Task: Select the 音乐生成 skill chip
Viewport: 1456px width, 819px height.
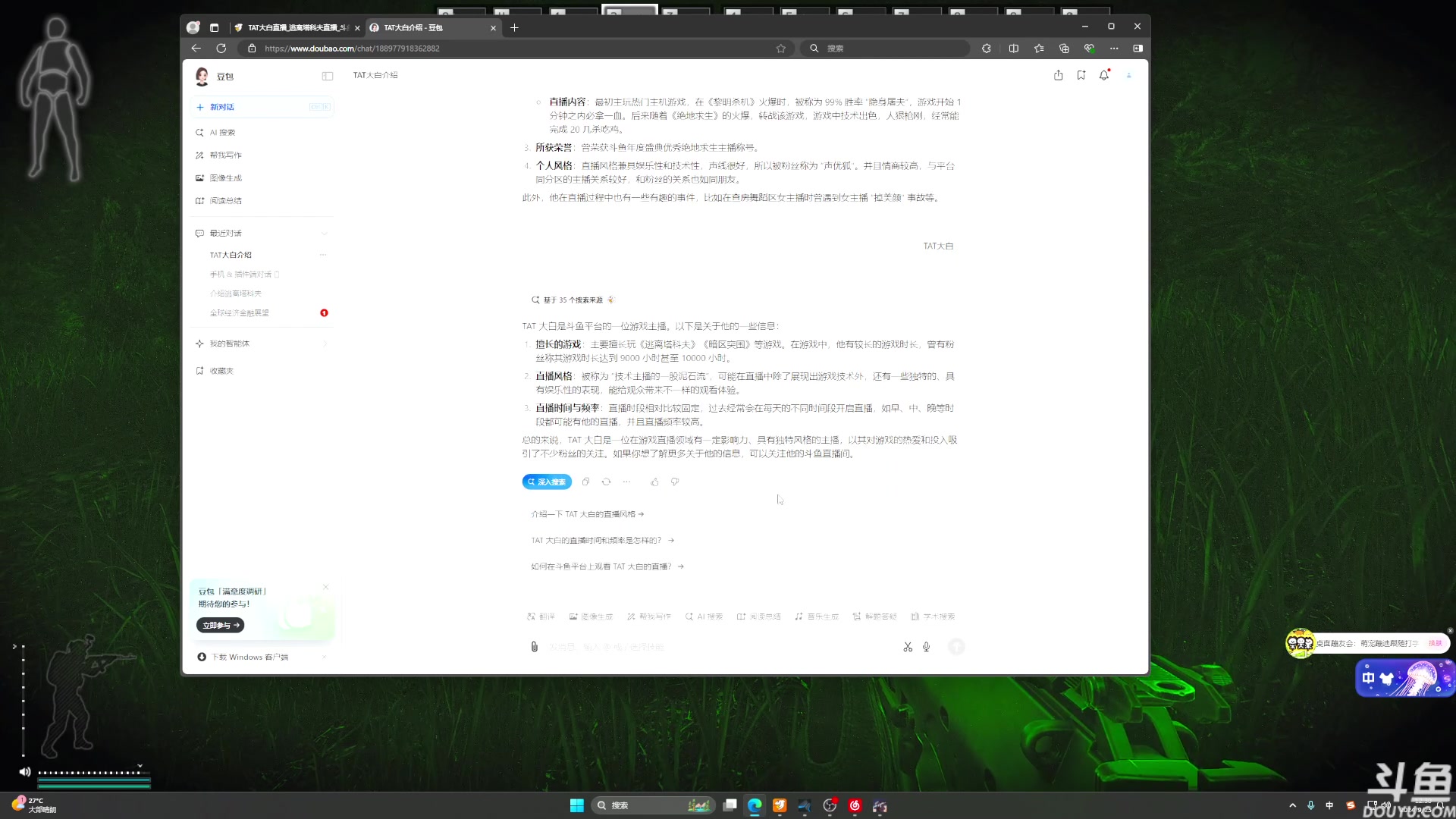Action: tap(817, 617)
